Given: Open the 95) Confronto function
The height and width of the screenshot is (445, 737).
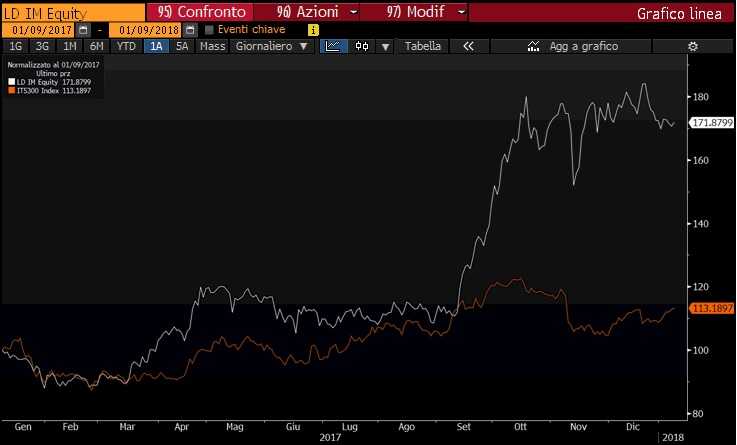Looking at the screenshot, I should point(201,12).
